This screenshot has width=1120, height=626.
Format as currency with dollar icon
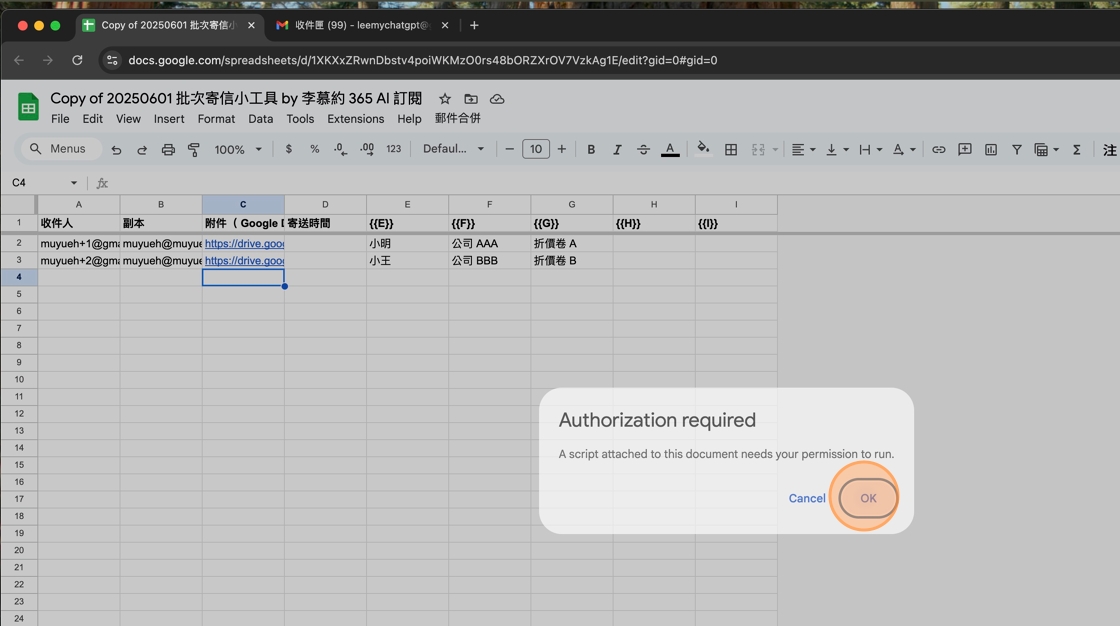click(x=289, y=149)
